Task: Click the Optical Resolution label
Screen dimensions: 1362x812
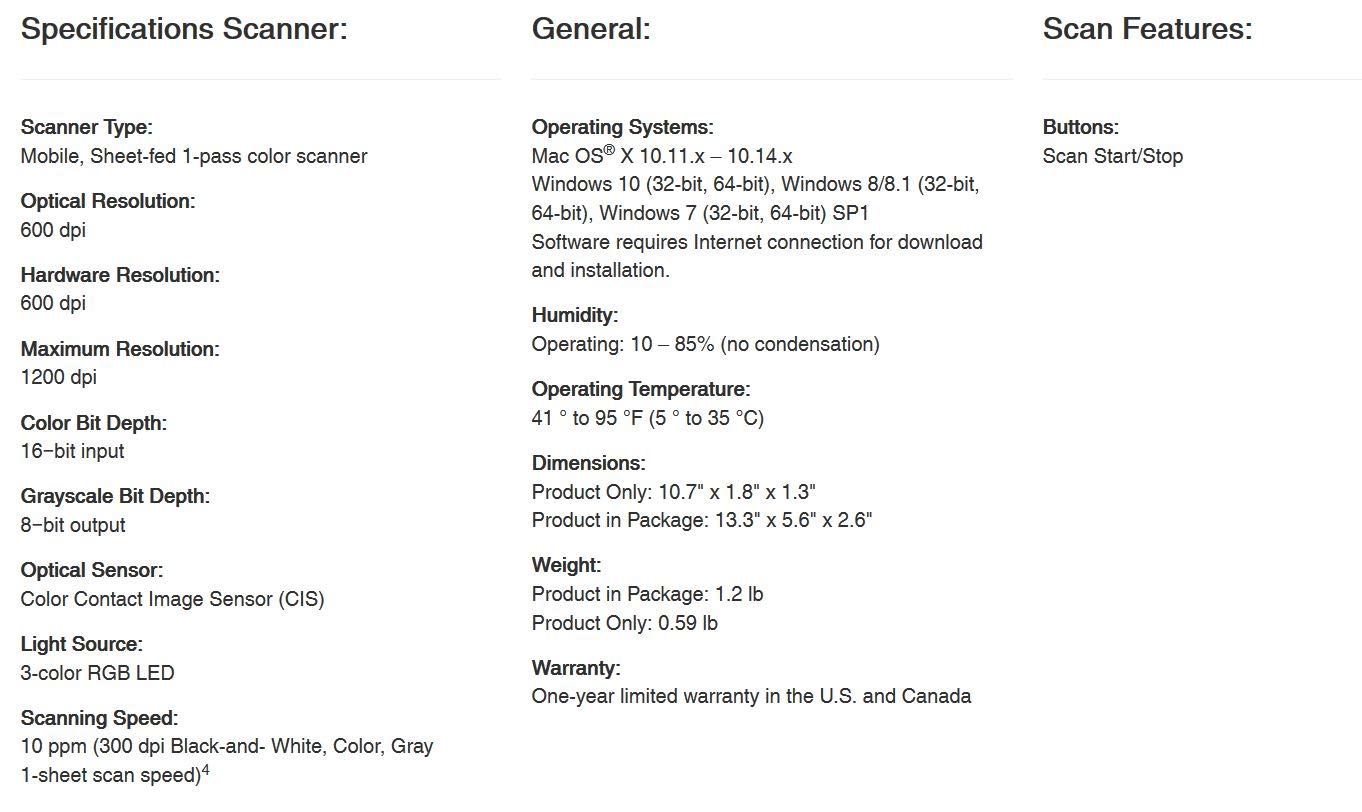Action: coord(108,201)
